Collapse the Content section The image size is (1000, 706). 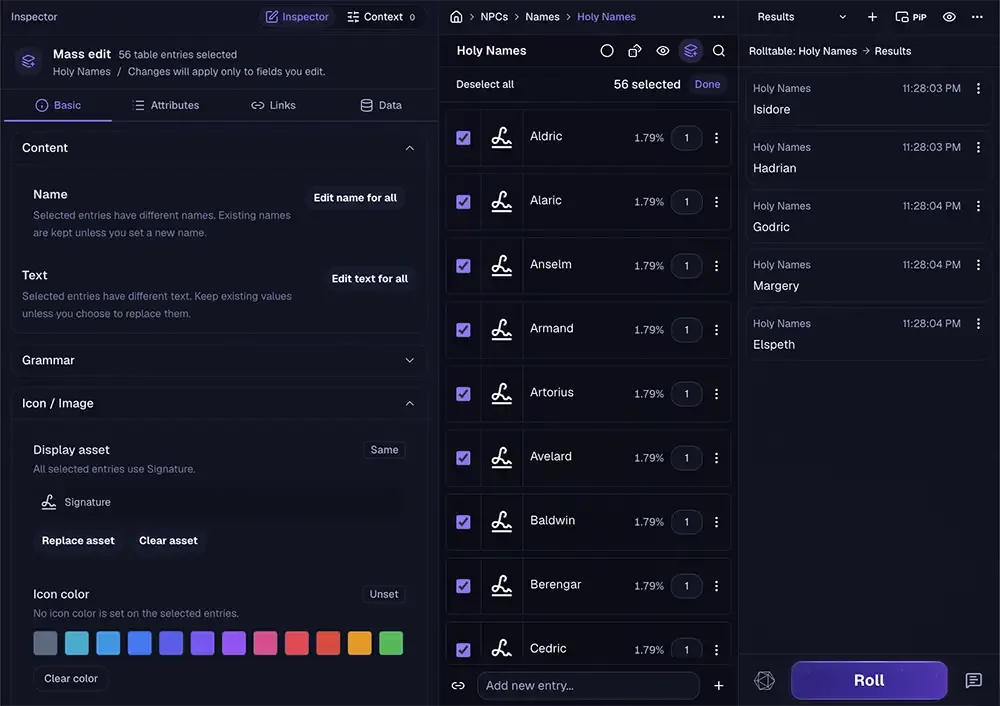coord(409,148)
